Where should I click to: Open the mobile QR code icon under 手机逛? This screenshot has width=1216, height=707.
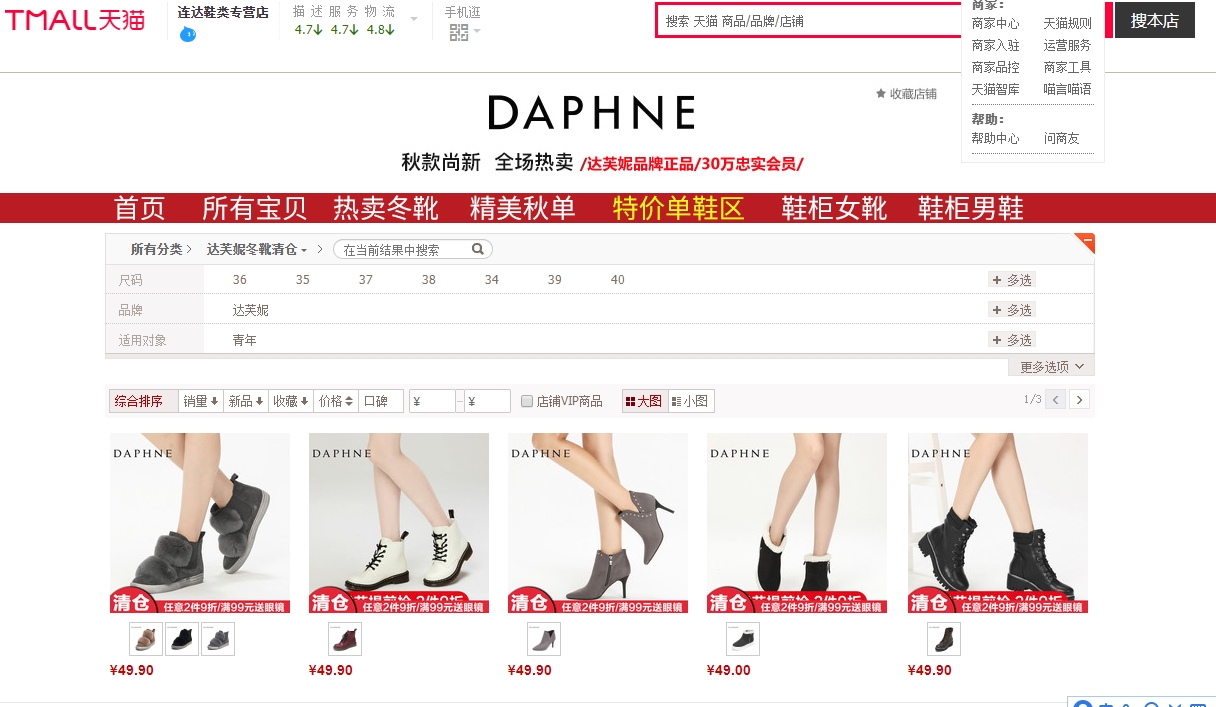[459, 32]
